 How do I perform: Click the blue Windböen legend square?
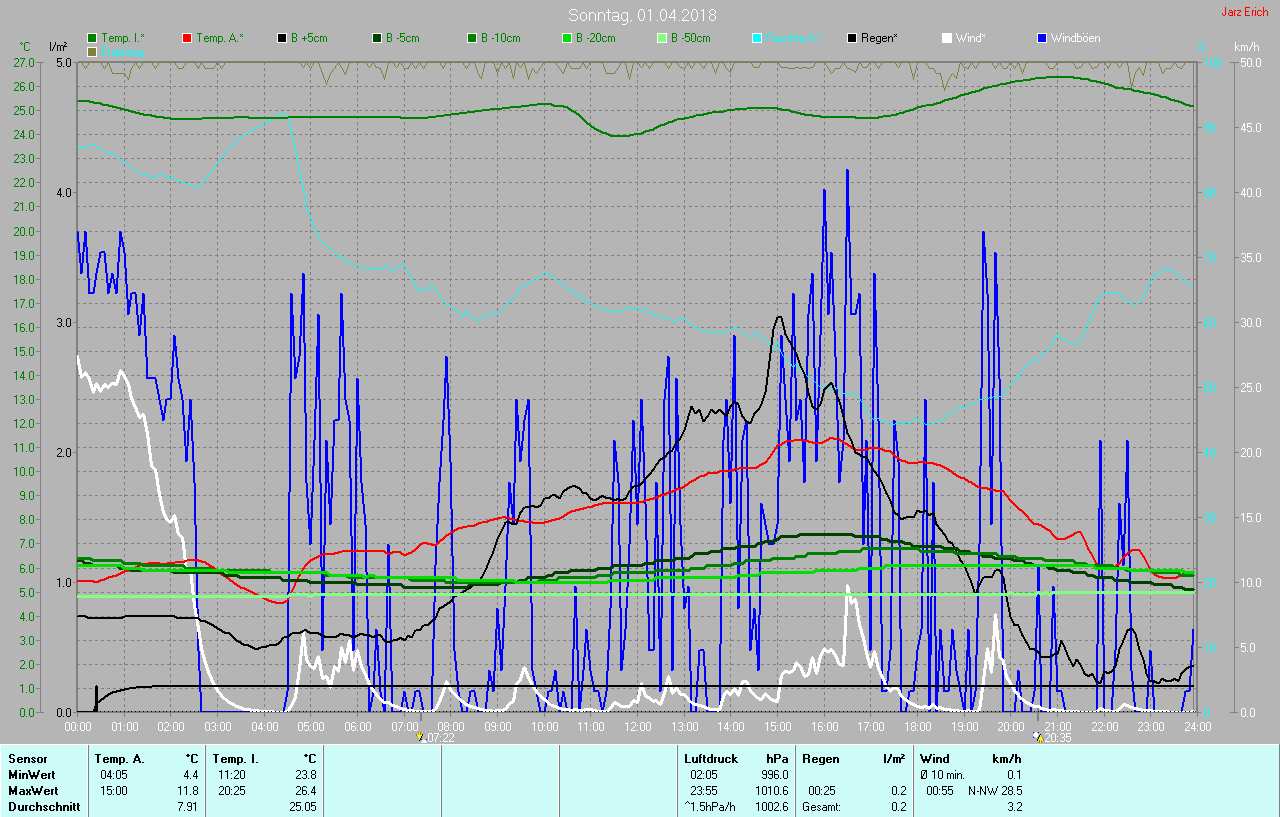1042,38
